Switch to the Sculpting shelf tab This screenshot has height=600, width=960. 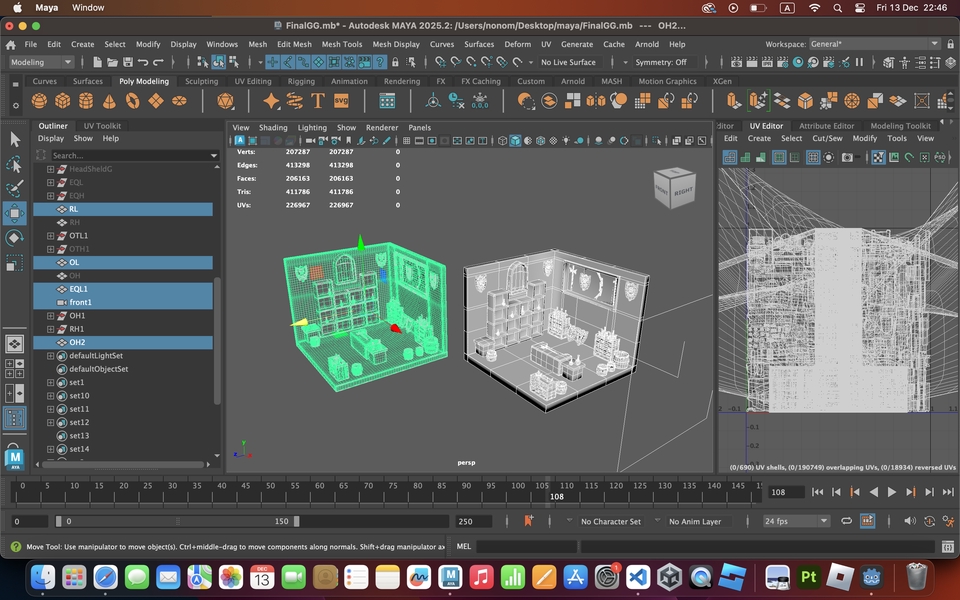pos(201,82)
